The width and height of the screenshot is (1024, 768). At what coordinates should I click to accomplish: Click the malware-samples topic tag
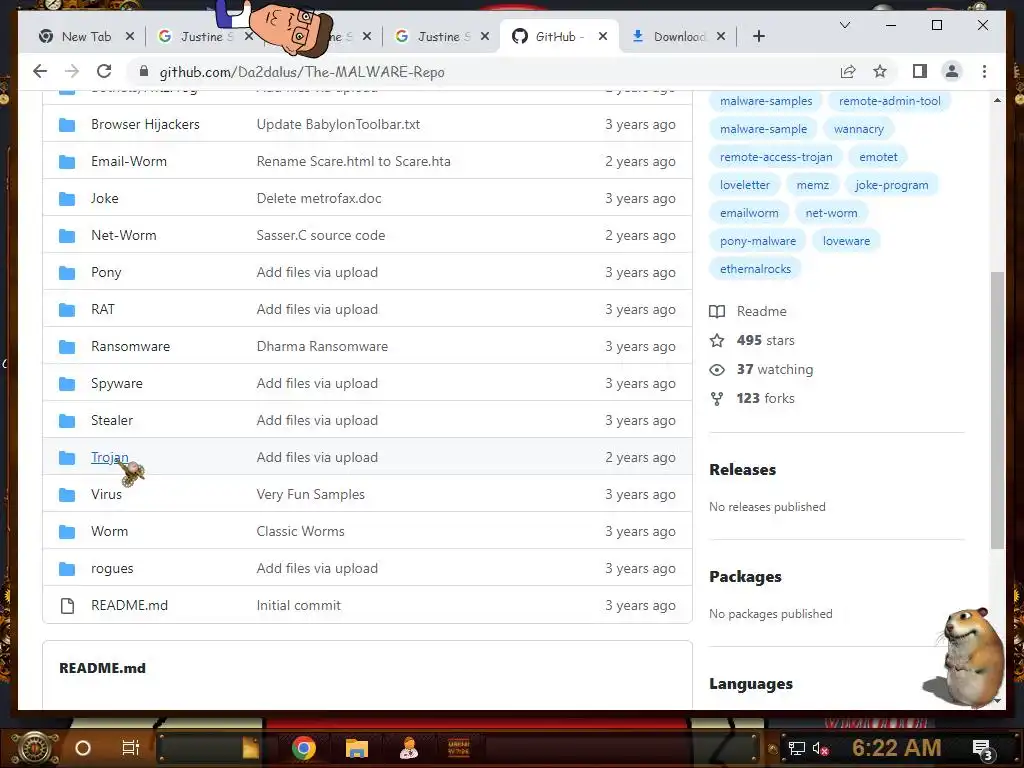coord(766,101)
